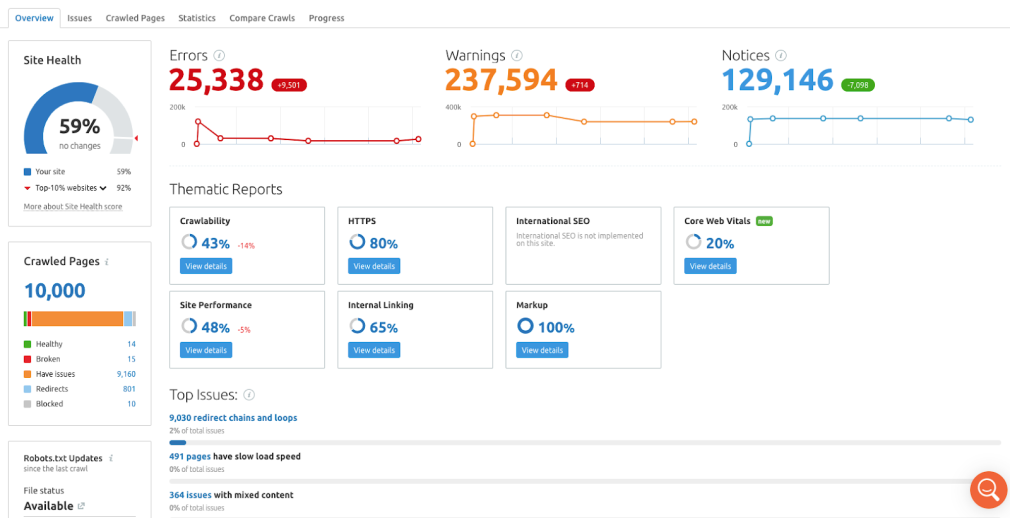The width and height of the screenshot is (1010, 518).
Task: Go to the Compare Crawls tab
Action: pos(262,18)
